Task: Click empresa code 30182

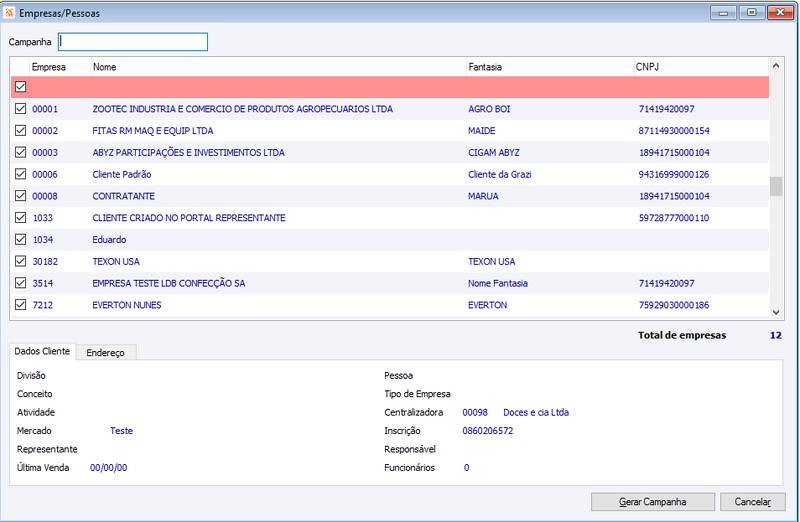Action: pyautogui.click(x=45, y=261)
